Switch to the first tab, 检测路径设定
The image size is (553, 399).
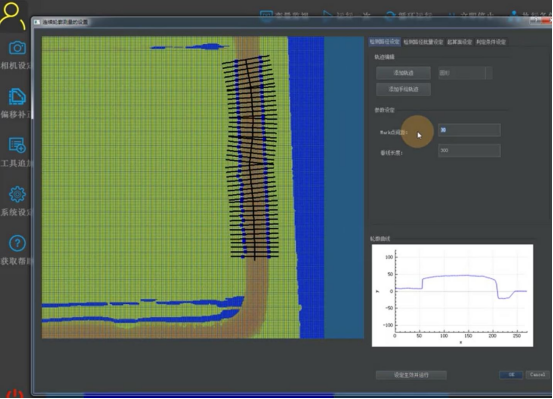click(384, 42)
